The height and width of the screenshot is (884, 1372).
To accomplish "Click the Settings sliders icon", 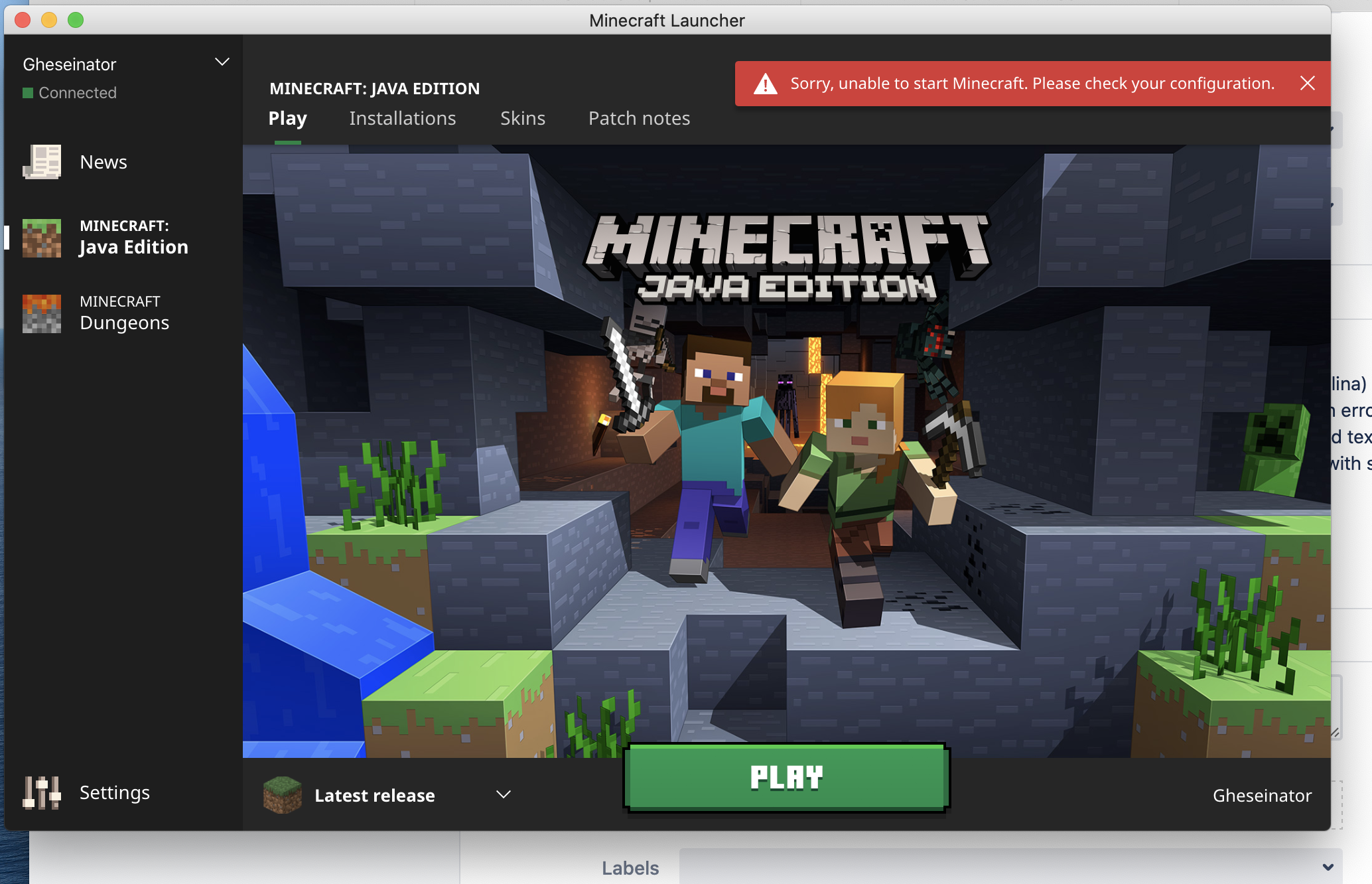I will (x=42, y=792).
